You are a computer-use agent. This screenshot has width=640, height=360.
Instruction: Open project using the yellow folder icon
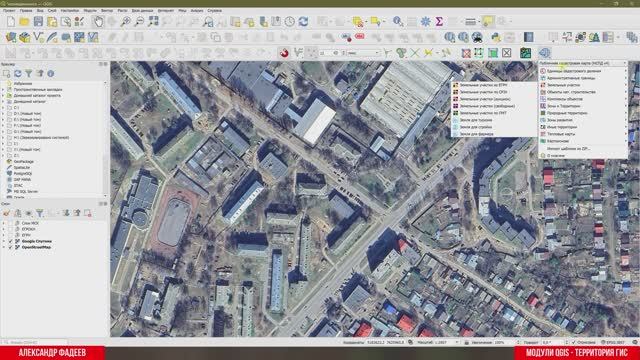(x=24, y=22)
